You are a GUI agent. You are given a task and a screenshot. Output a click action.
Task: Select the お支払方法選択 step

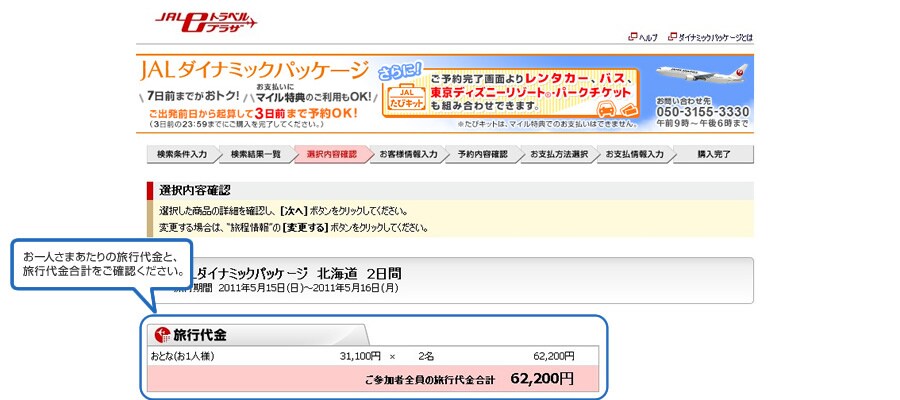point(559,154)
